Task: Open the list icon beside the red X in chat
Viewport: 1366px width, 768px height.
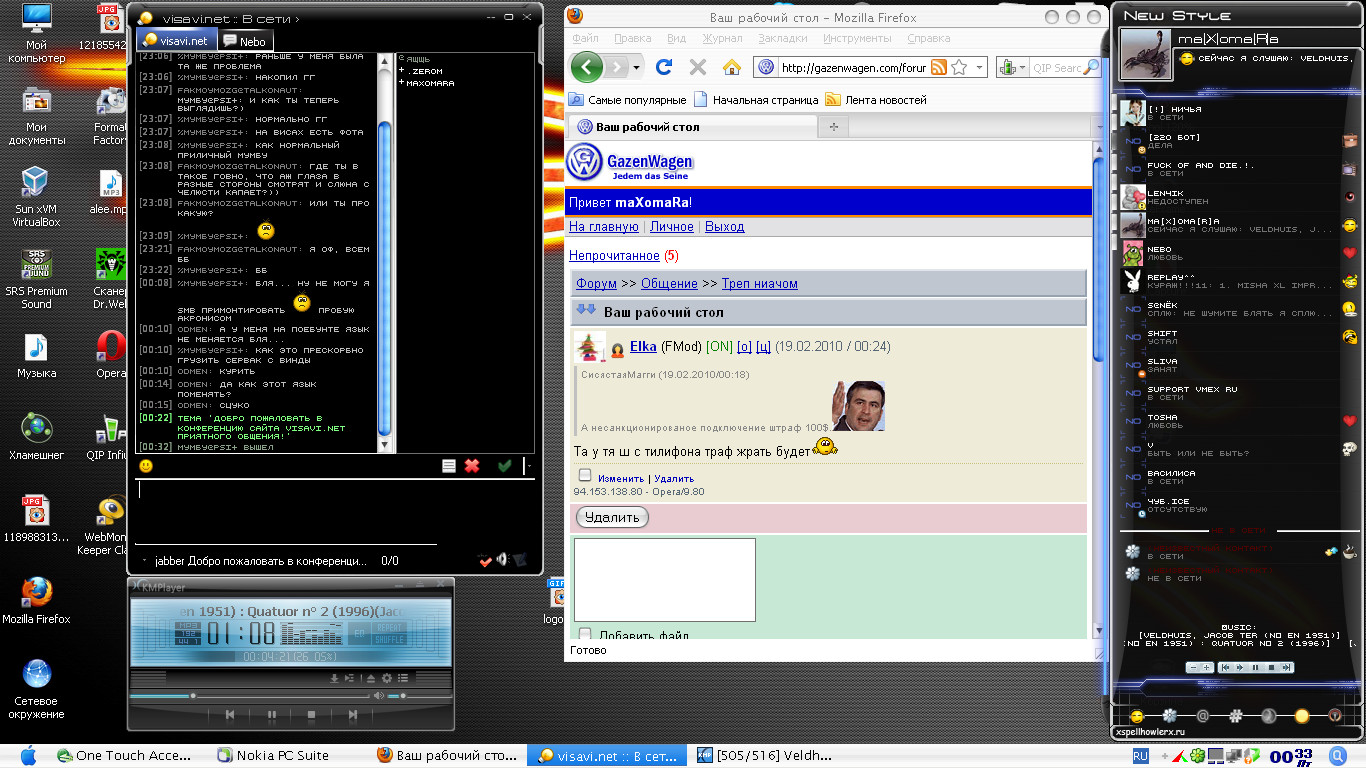Action: (450, 466)
